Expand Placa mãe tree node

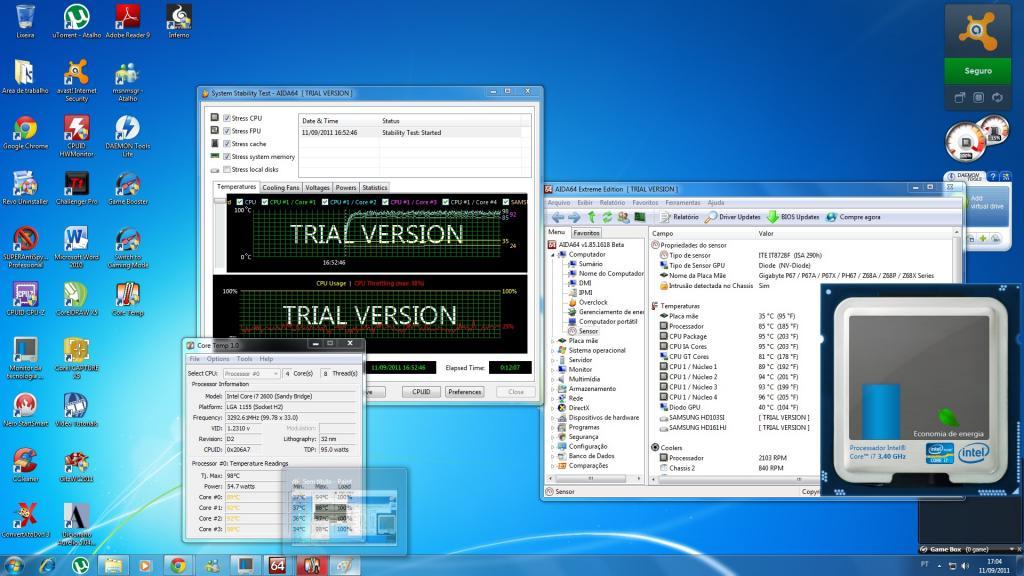(x=553, y=341)
